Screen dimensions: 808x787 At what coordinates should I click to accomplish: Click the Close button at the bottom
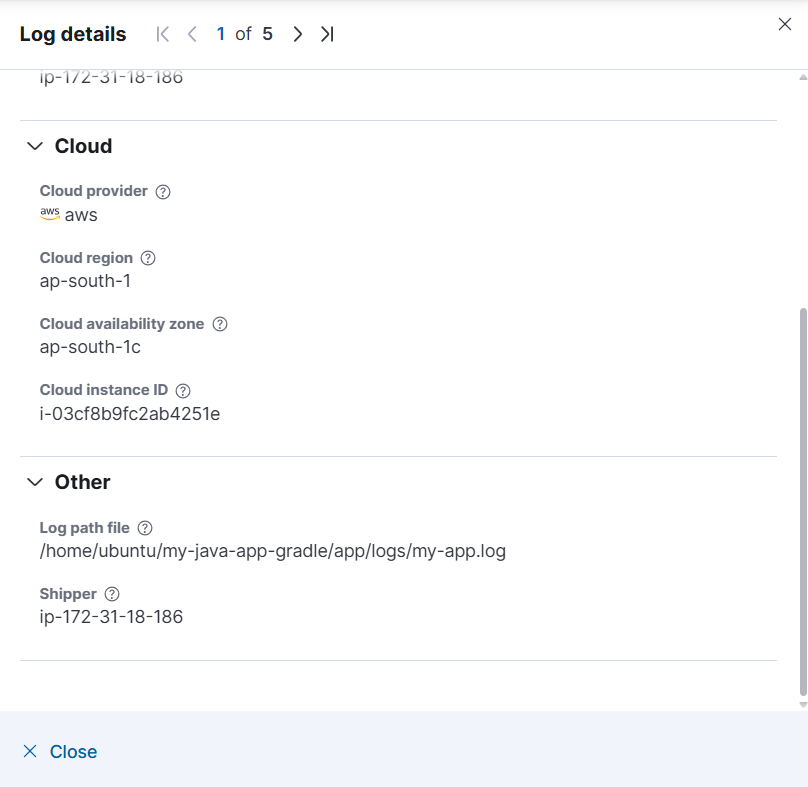click(x=60, y=751)
